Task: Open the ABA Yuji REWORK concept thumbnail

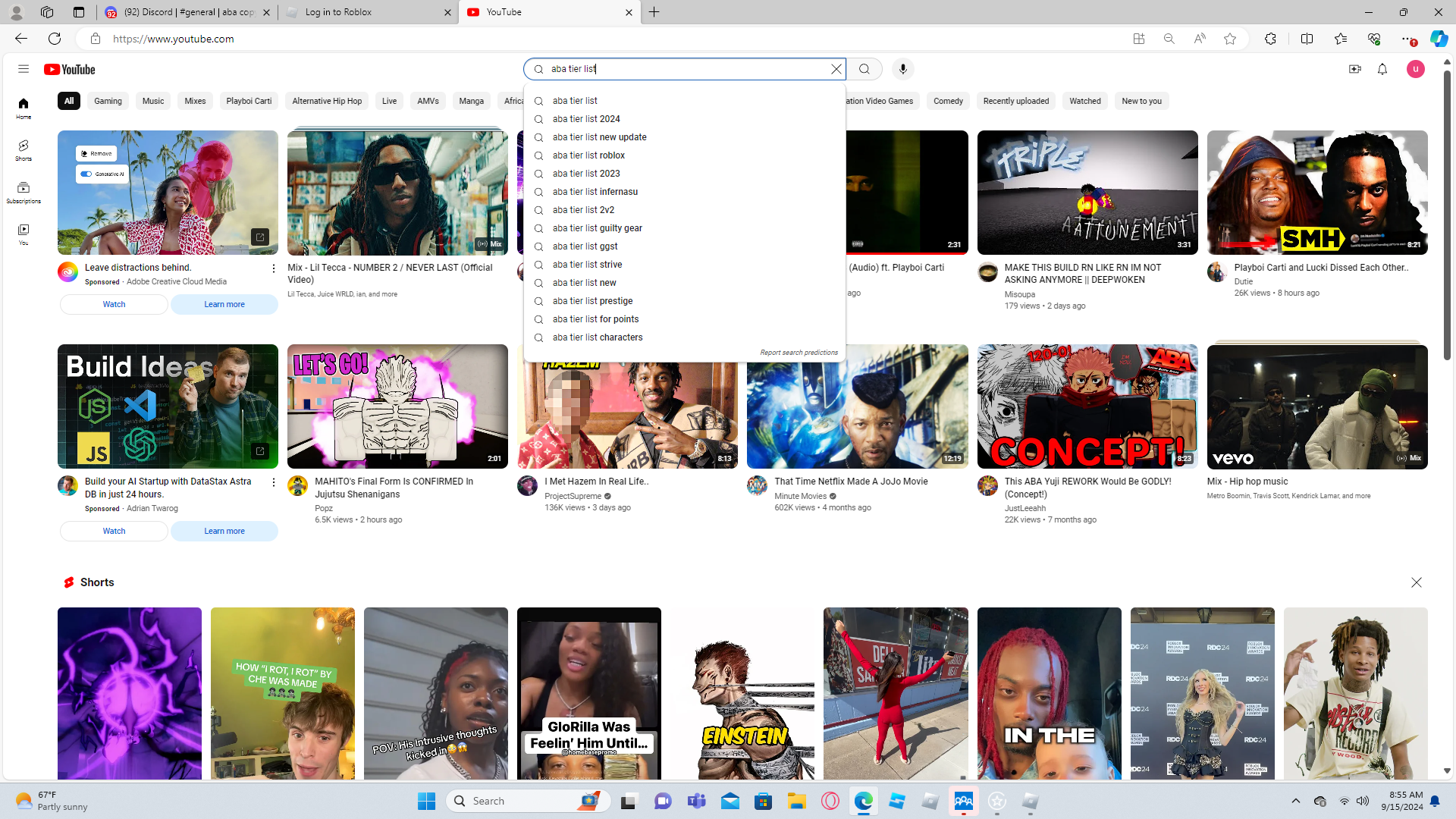Action: [x=1087, y=406]
